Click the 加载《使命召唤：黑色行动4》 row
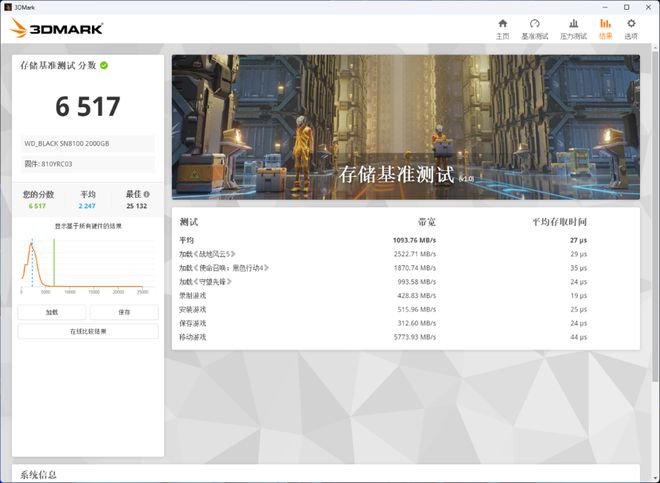Image resolution: width=660 pixels, height=483 pixels. (224, 268)
